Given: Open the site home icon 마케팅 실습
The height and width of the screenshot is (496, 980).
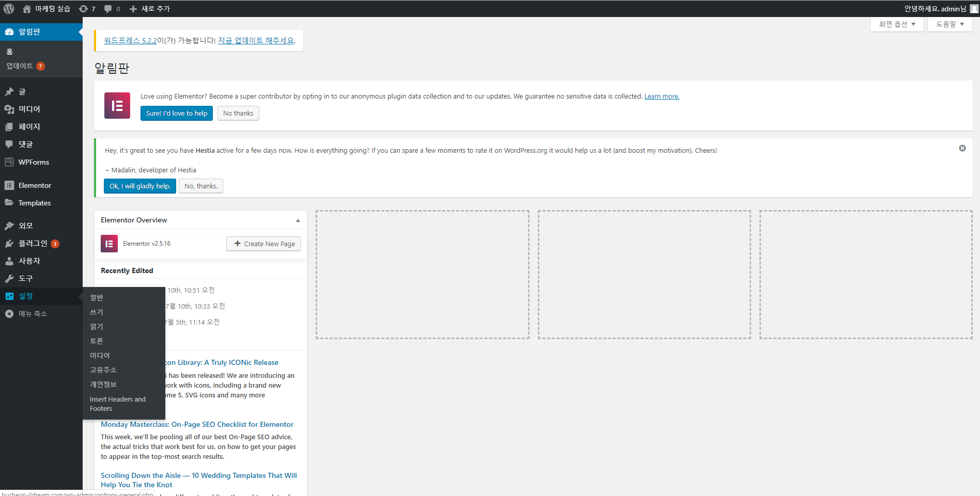Looking at the screenshot, I should point(46,9).
